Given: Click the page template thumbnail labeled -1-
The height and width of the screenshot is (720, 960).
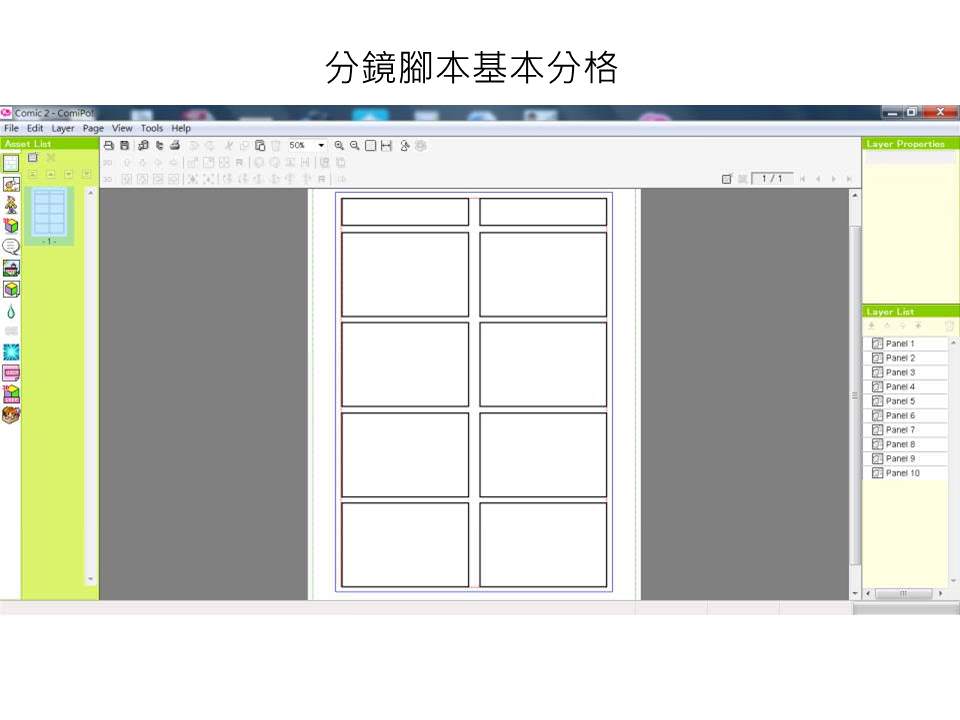Looking at the screenshot, I should pyautogui.click(x=49, y=212).
